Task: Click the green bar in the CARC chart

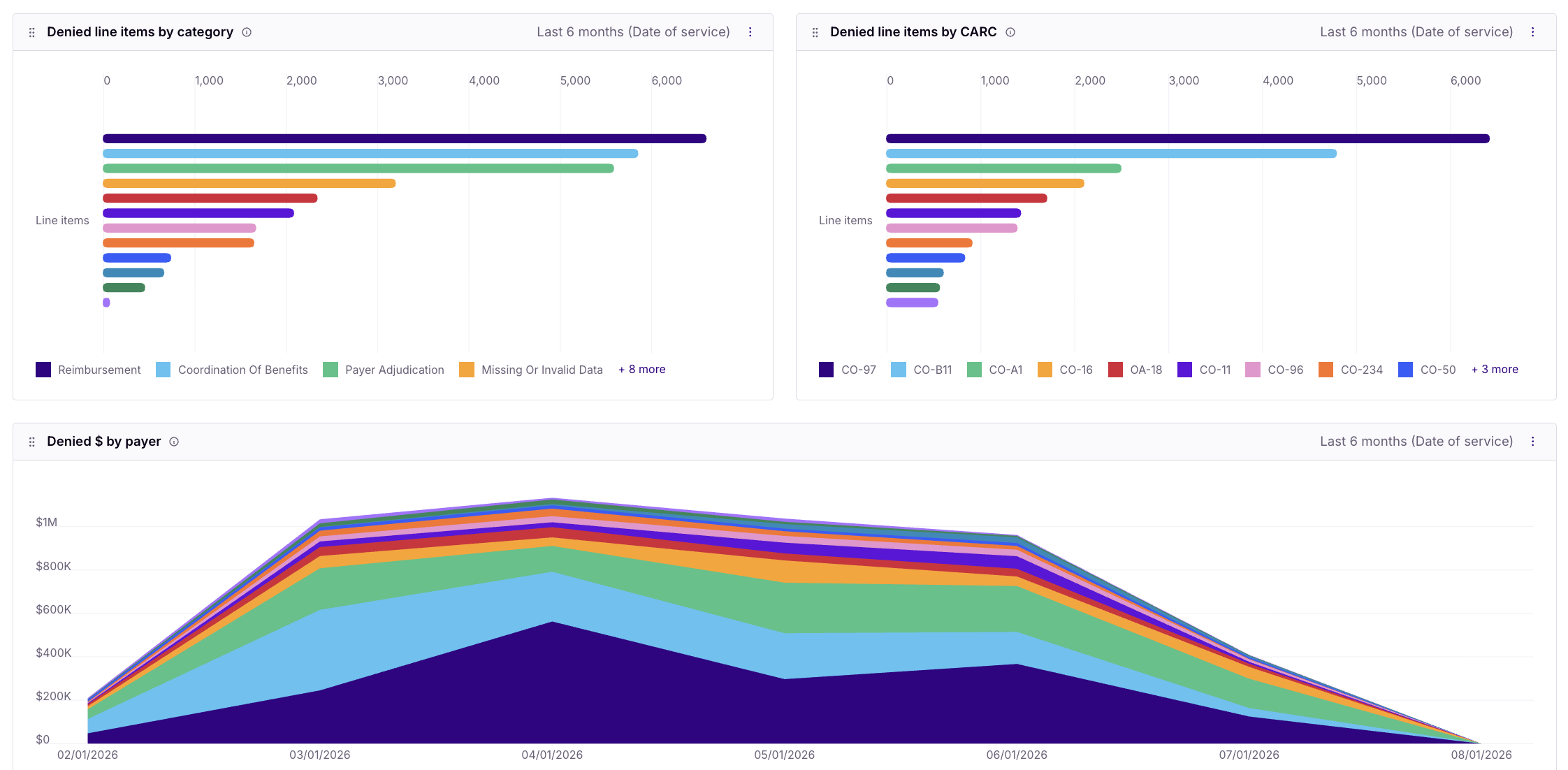Action: (x=1004, y=168)
